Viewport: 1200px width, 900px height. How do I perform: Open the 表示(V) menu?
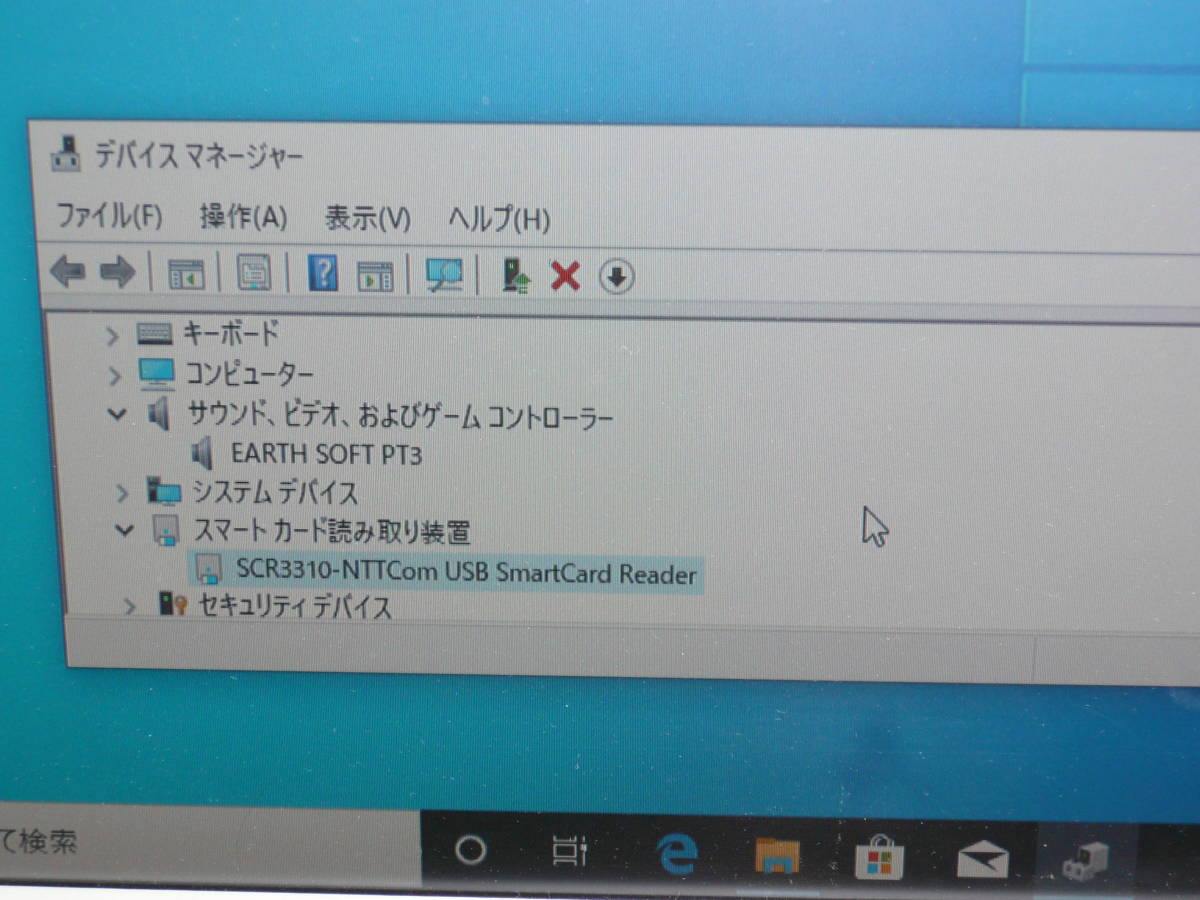[368, 217]
